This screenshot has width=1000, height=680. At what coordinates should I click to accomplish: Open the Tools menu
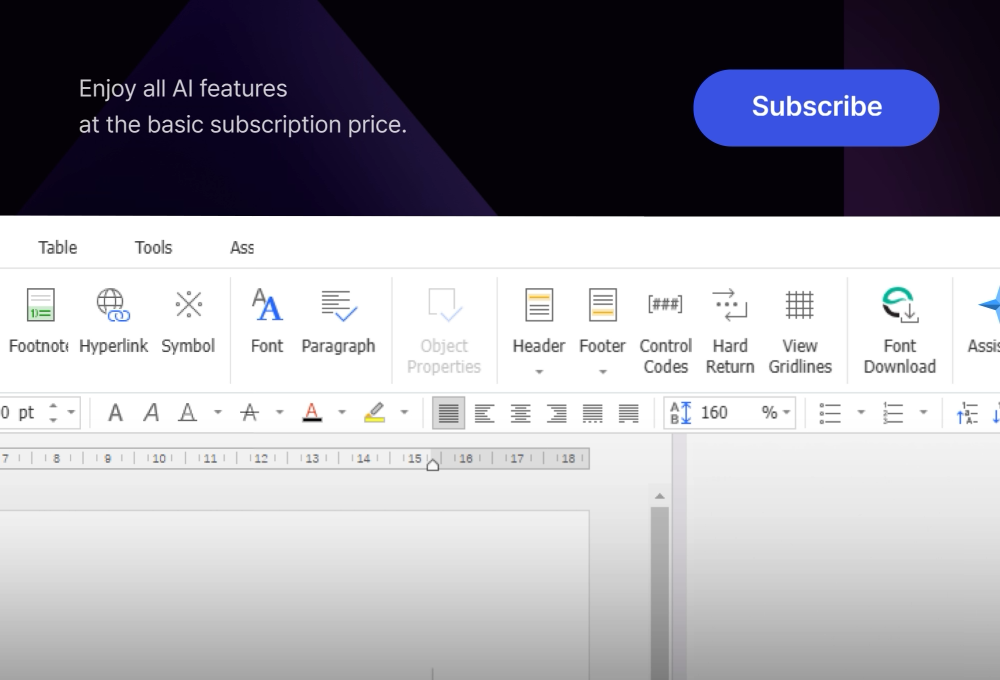tap(153, 247)
